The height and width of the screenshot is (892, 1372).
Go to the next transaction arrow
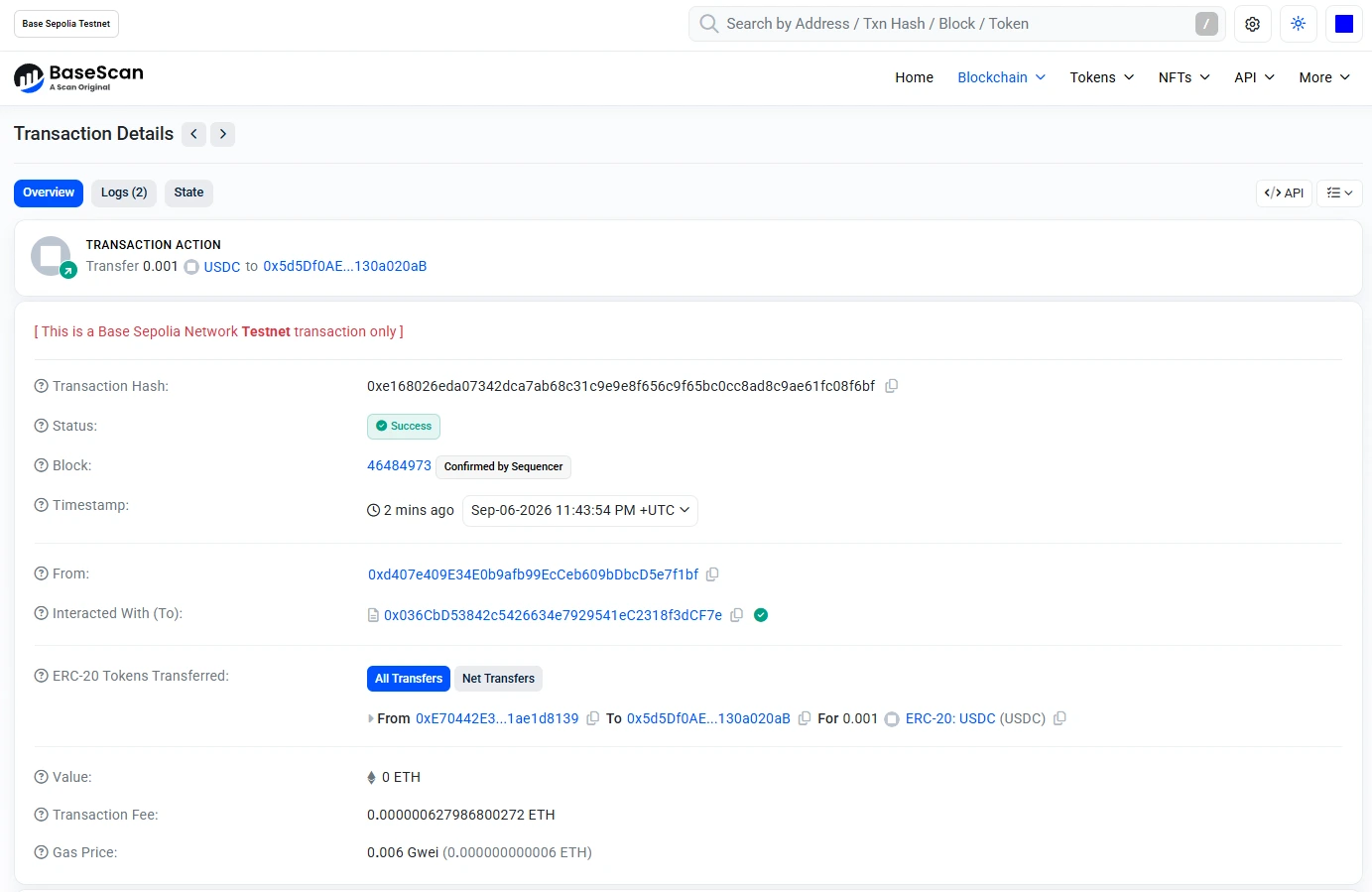[x=223, y=134]
